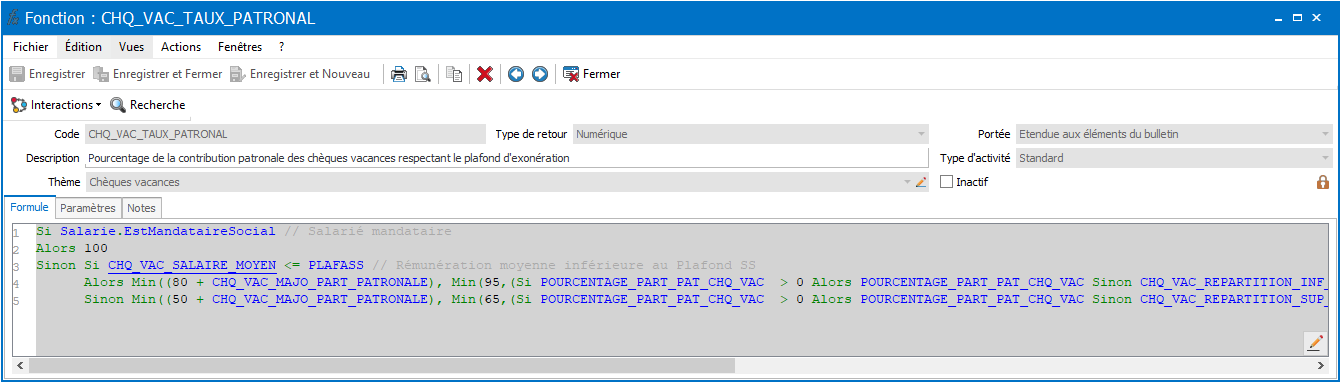The height and width of the screenshot is (383, 1341).
Task: Click the printer icon
Action: pos(399,74)
